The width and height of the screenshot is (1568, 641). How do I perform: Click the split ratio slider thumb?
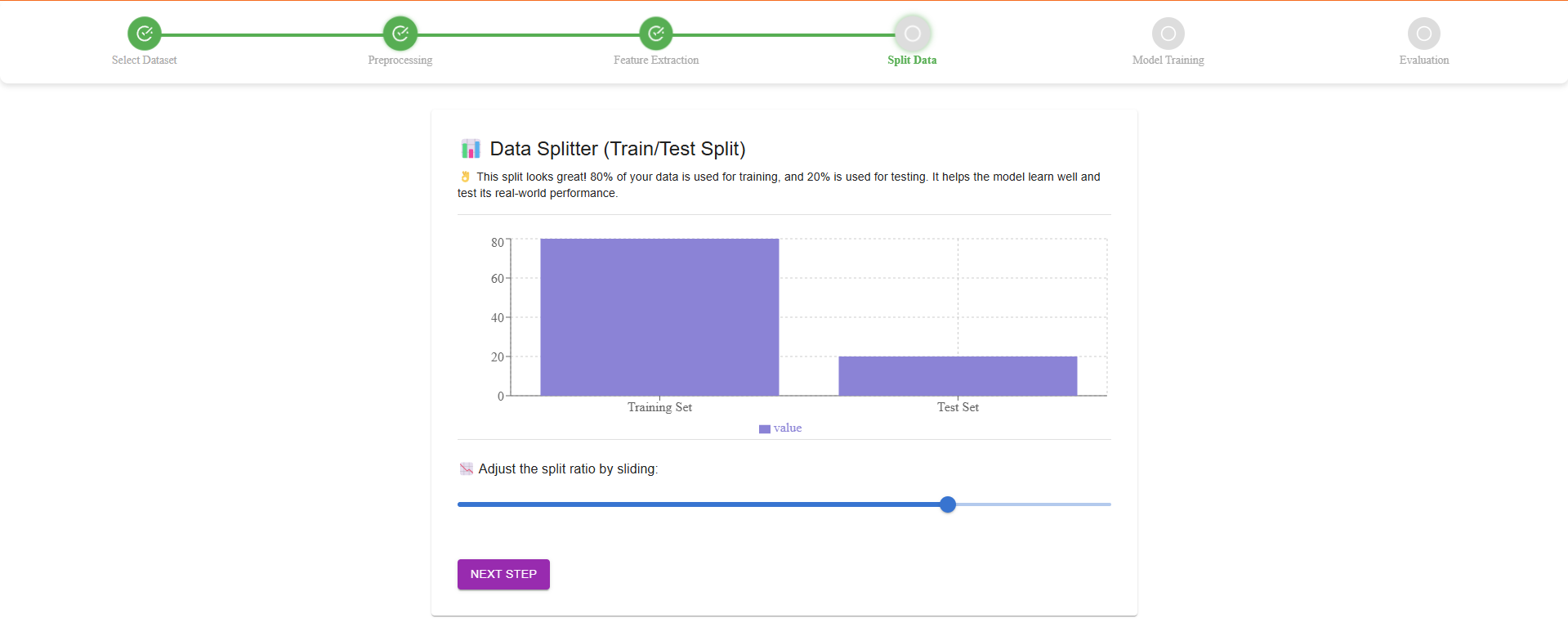click(948, 504)
